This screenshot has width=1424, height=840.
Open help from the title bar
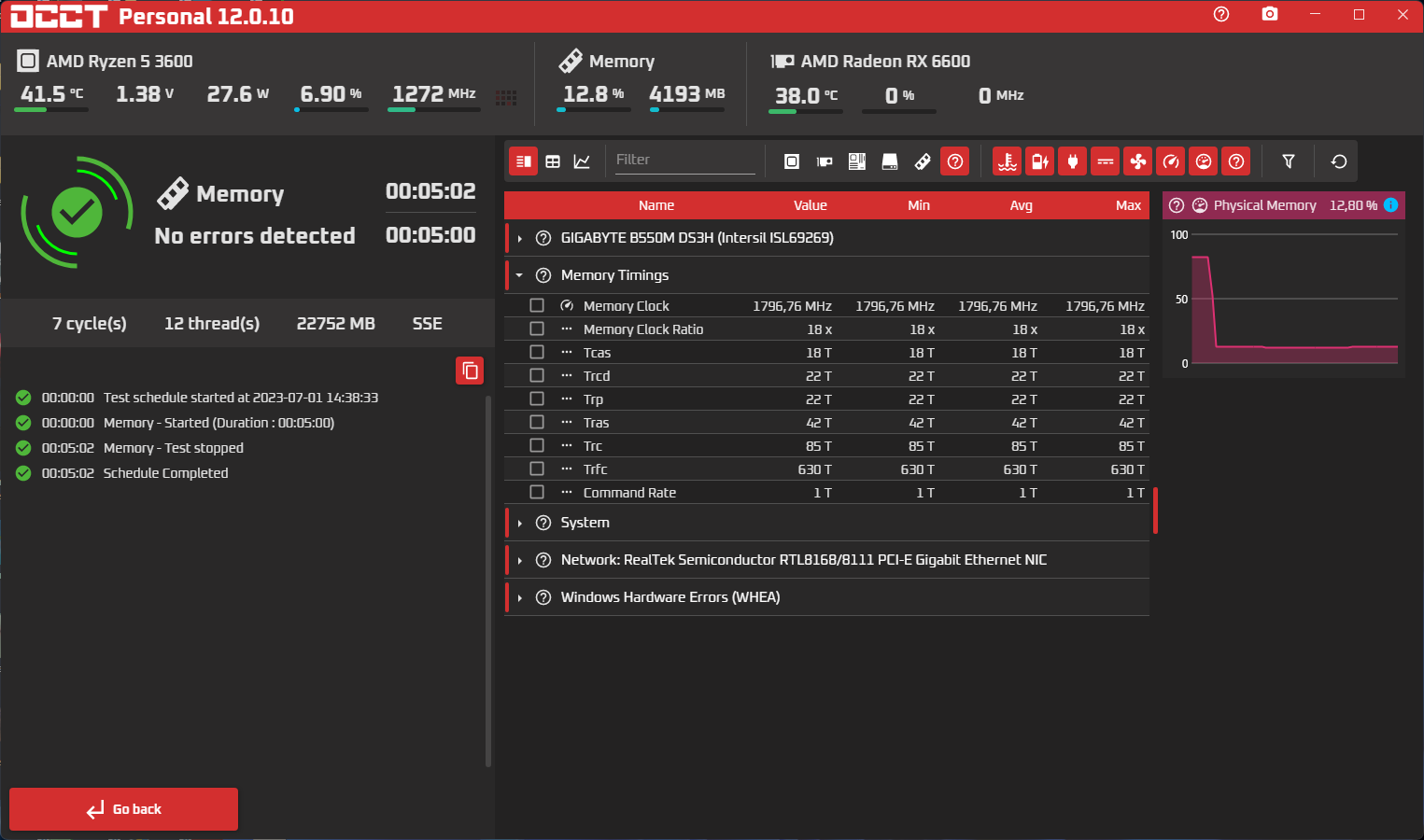1221,14
